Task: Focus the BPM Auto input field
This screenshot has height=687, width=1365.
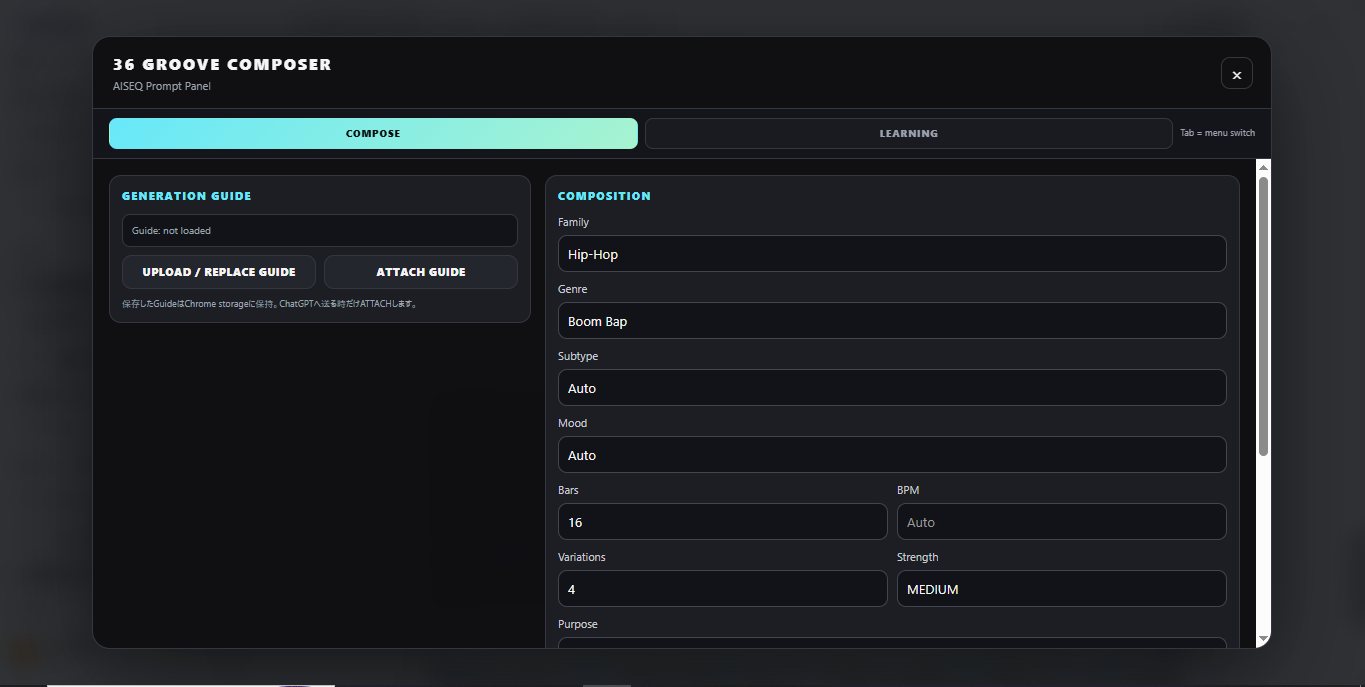Action: tap(1061, 522)
